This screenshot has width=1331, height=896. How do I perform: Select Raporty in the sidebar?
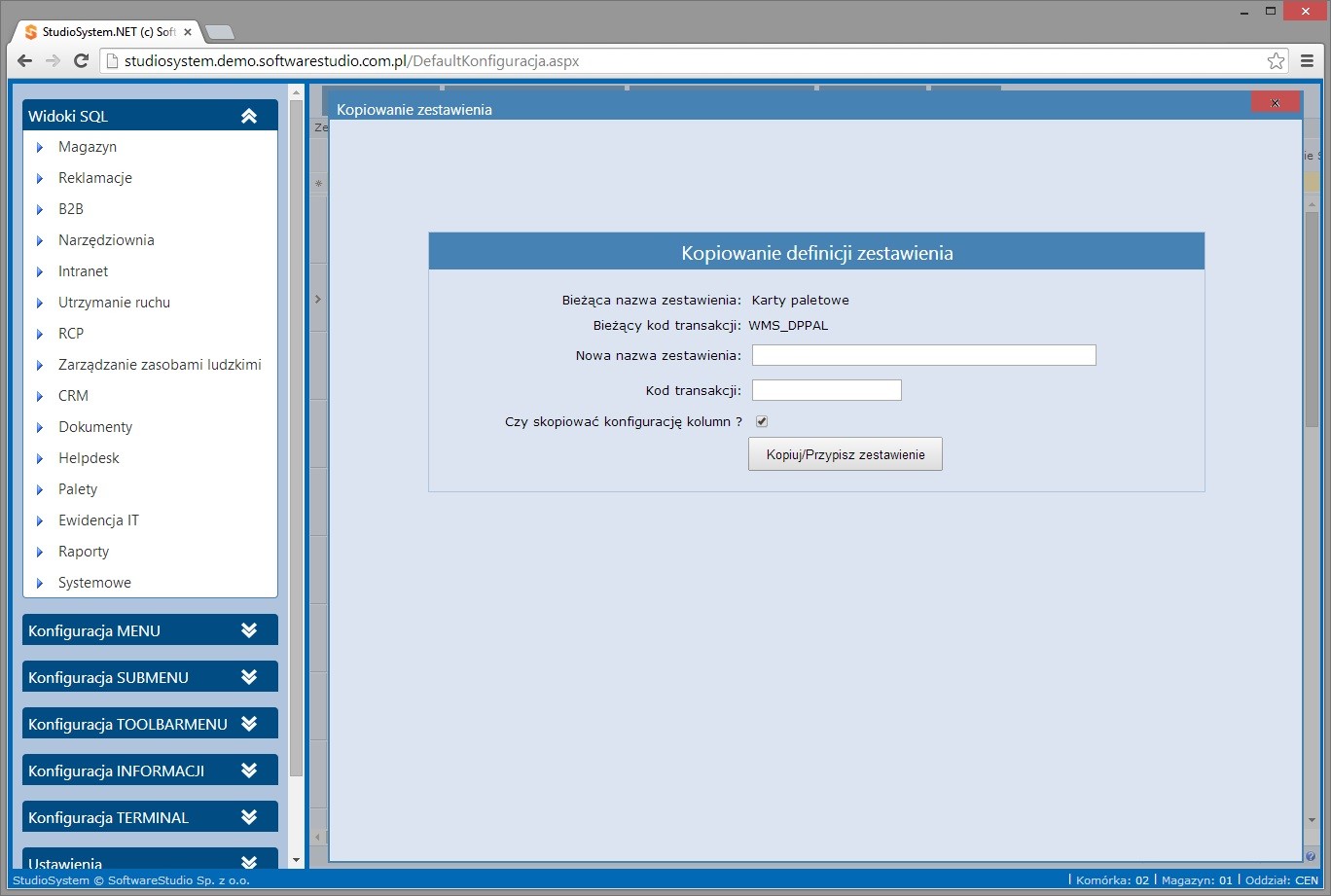(x=84, y=552)
